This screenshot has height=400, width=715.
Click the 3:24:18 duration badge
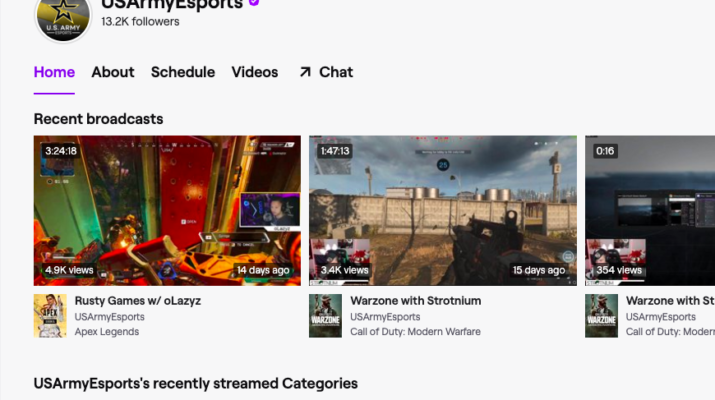coord(61,151)
